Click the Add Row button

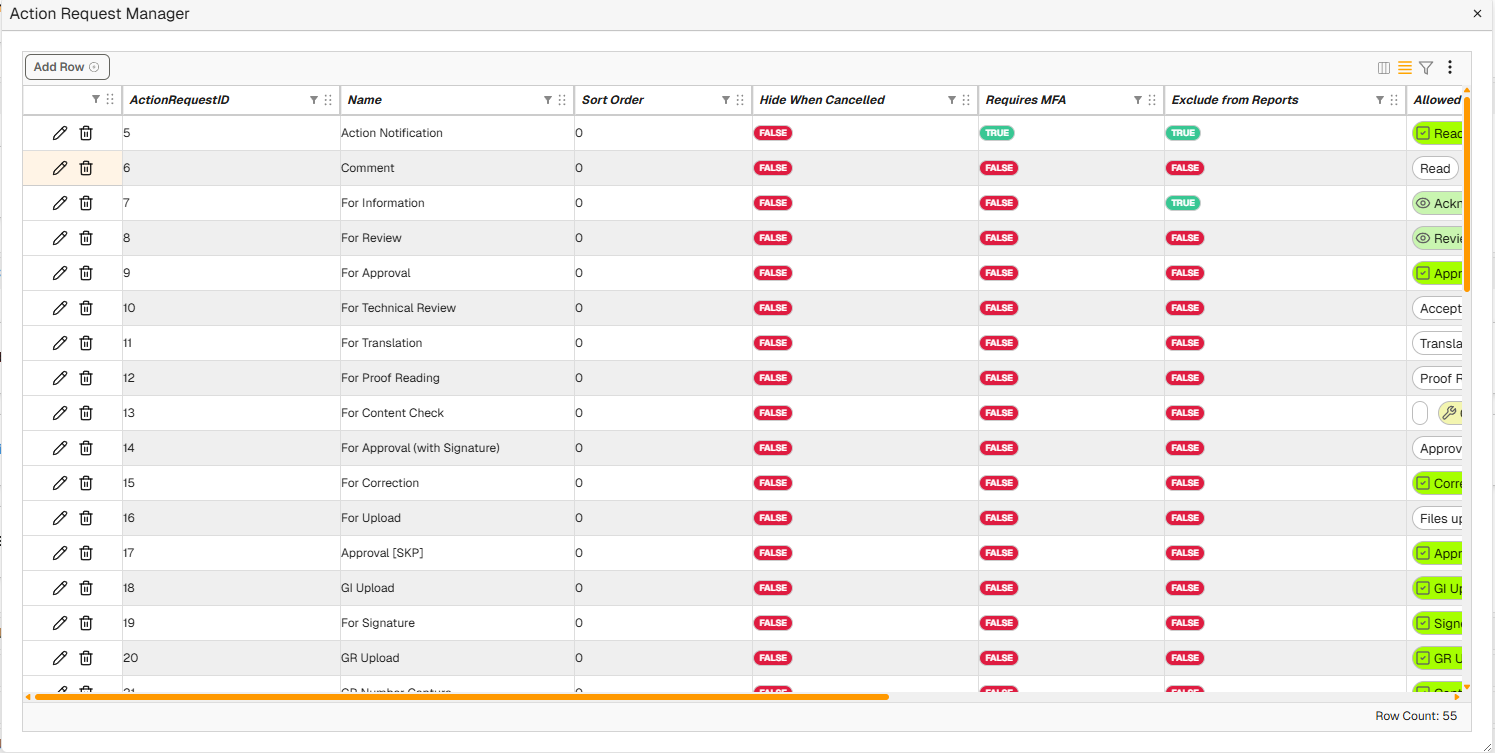(67, 67)
